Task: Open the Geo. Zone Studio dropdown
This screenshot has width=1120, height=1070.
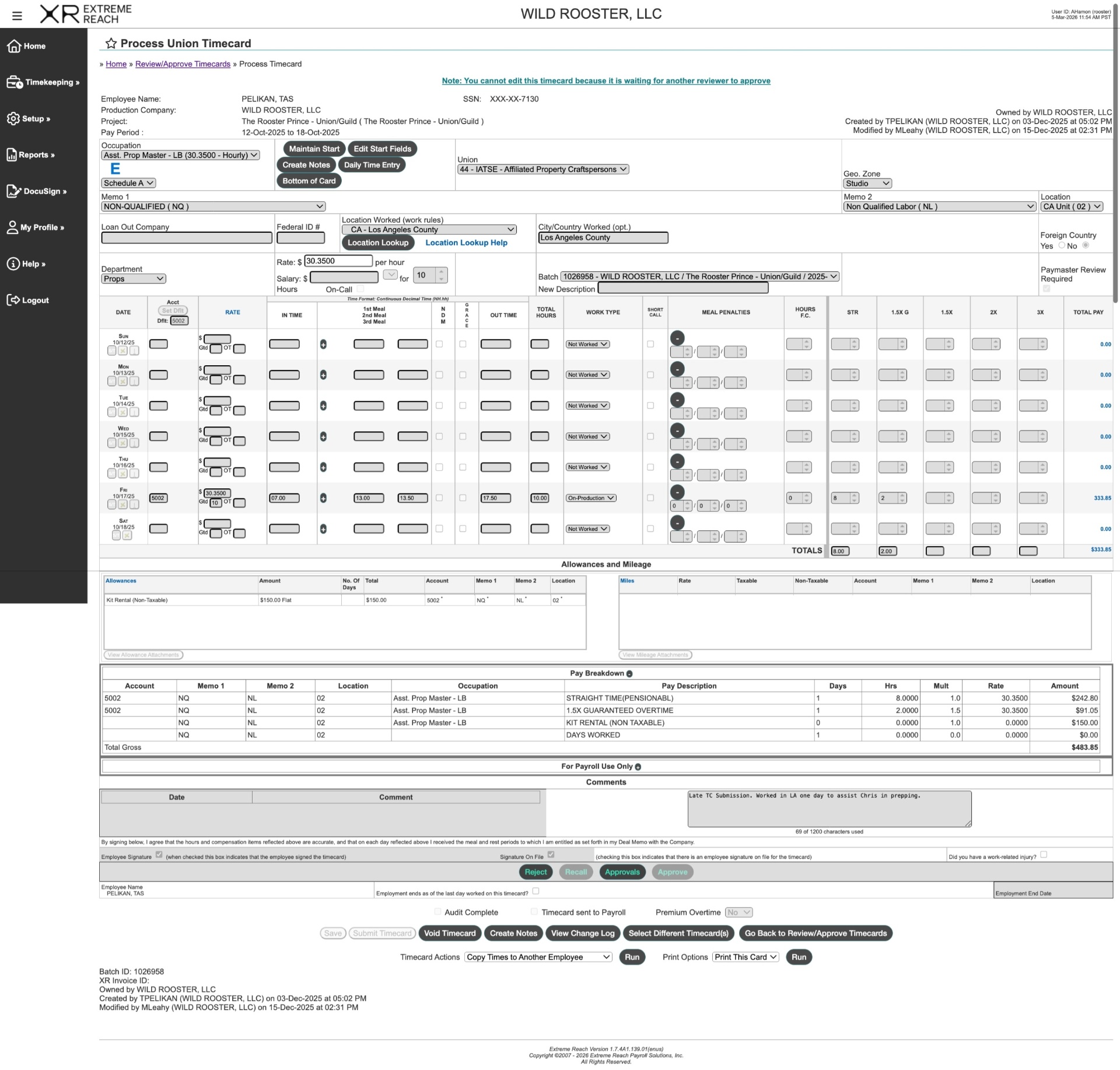Action: (867, 183)
